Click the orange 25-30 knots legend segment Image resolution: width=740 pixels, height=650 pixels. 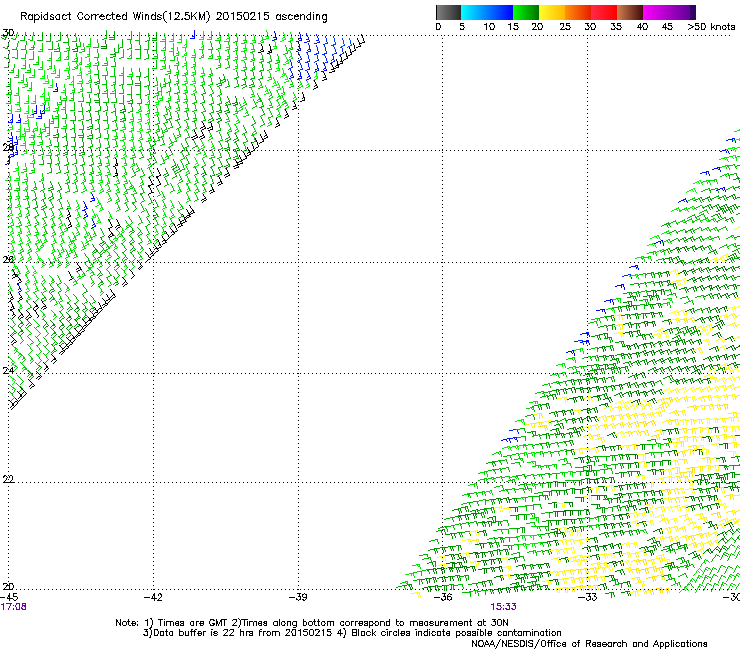tap(578, 12)
